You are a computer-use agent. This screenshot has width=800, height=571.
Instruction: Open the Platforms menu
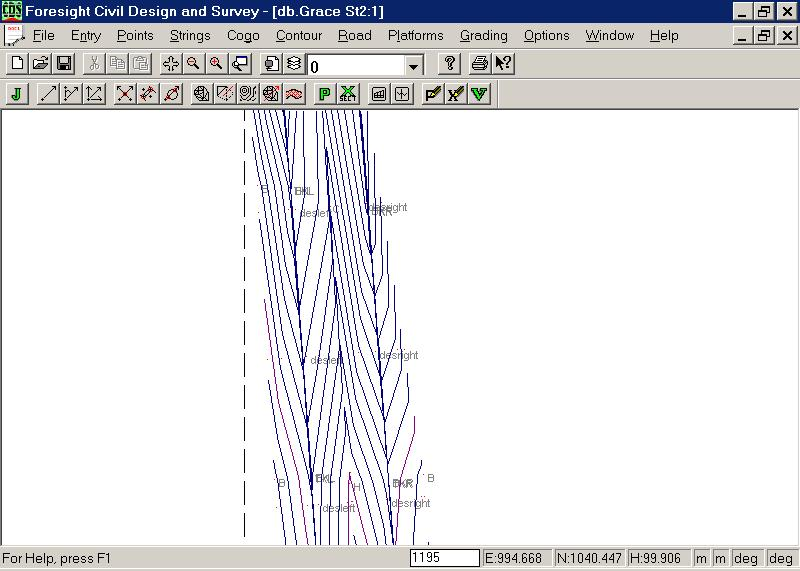[415, 35]
